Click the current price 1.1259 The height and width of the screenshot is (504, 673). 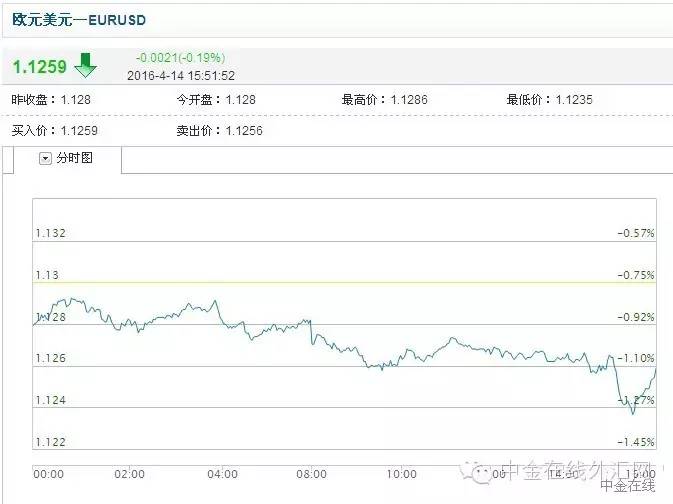[39, 67]
